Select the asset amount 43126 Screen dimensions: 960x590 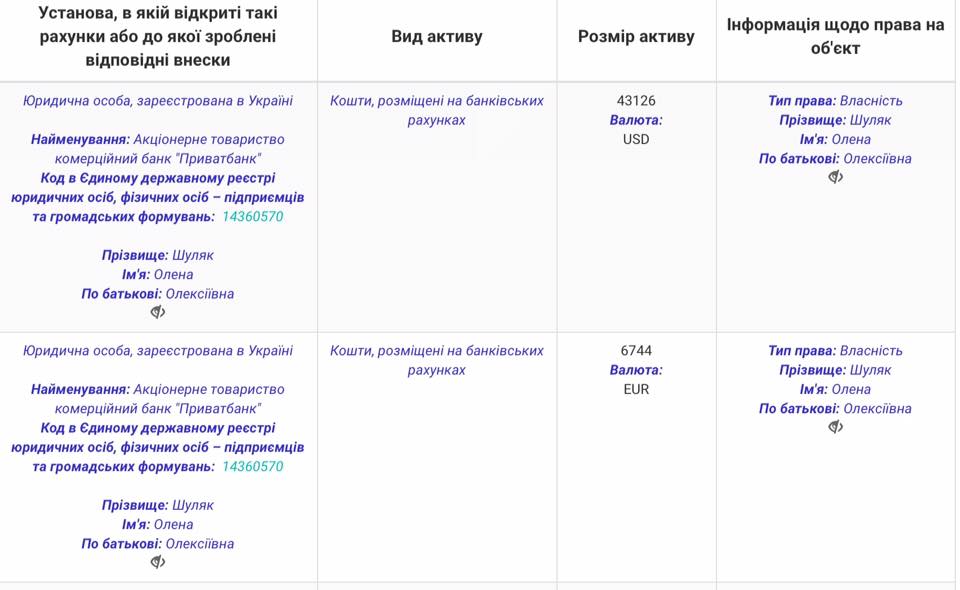[x=636, y=101]
